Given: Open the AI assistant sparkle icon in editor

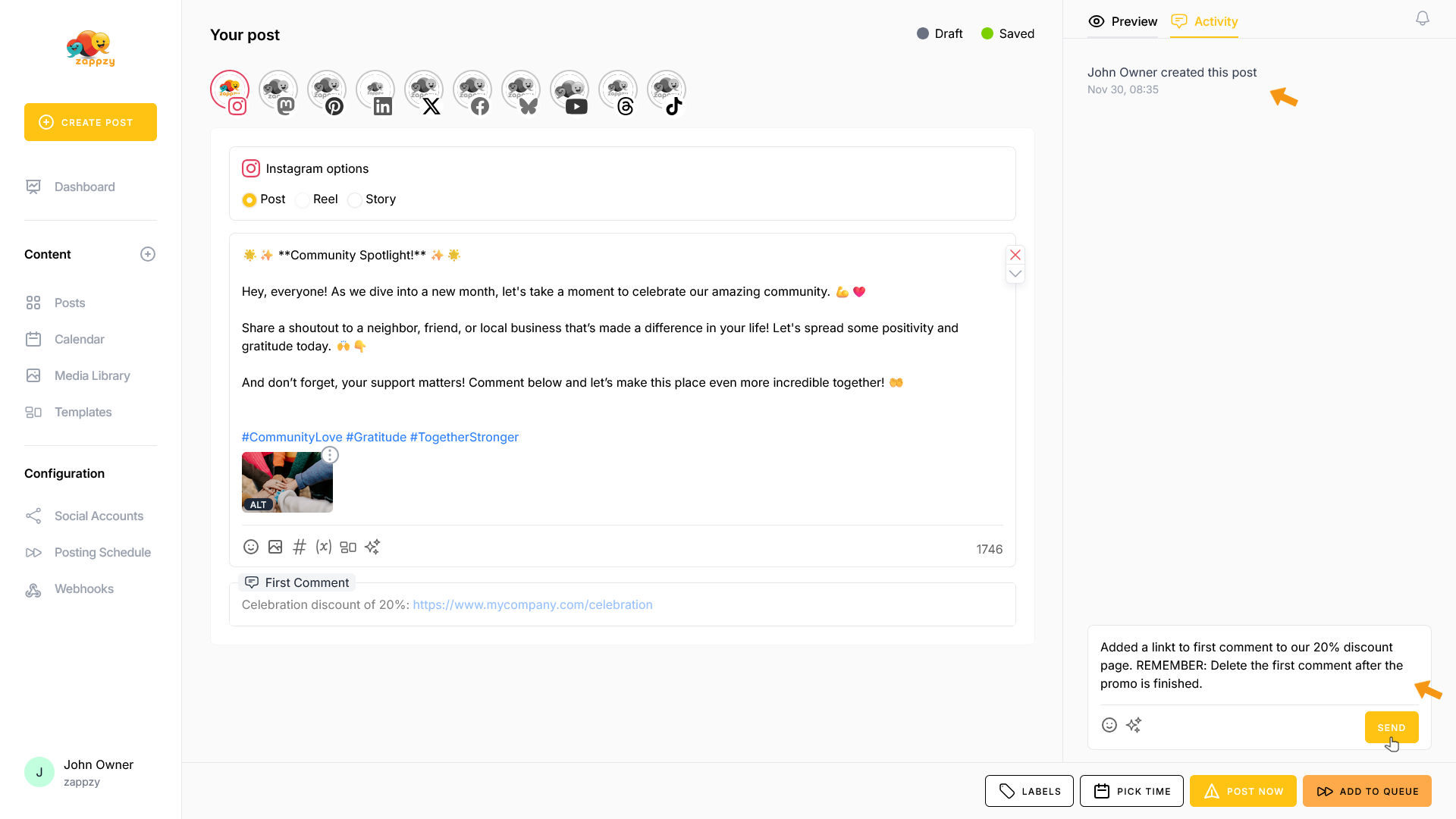Looking at the screenshot, I should tap(372, 547).
